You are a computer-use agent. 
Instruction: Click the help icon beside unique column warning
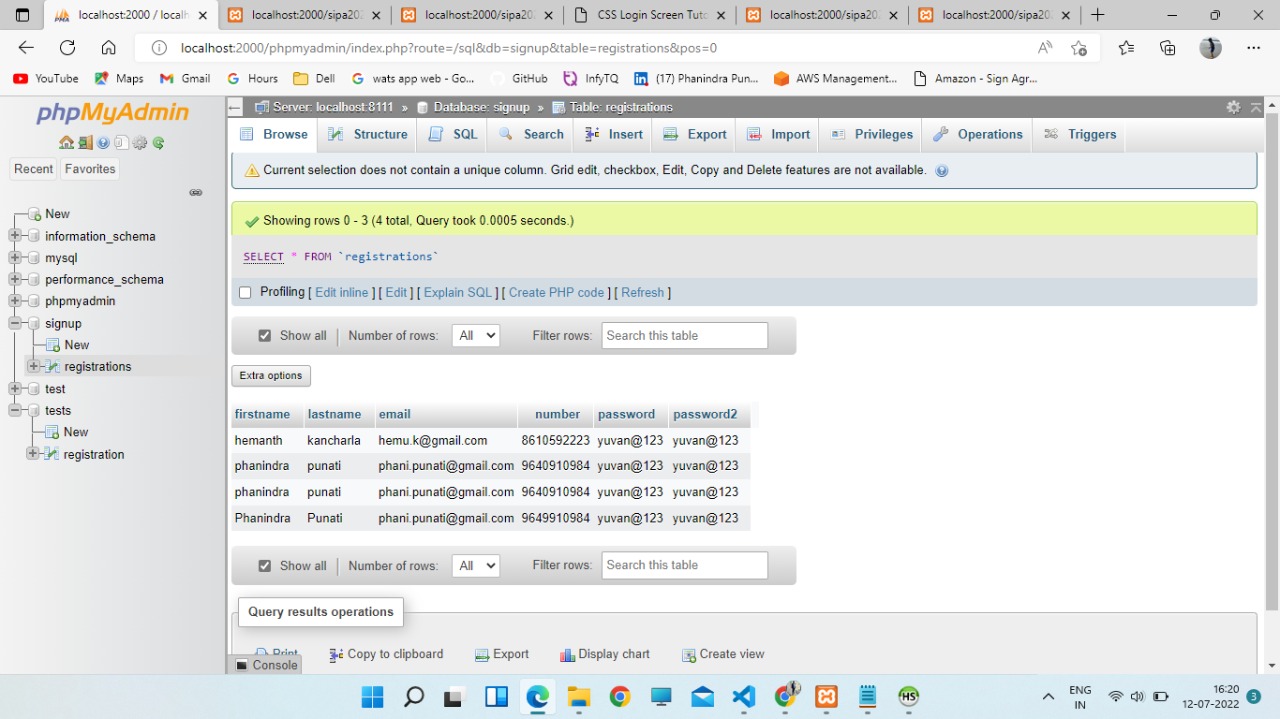coord(941,171)
